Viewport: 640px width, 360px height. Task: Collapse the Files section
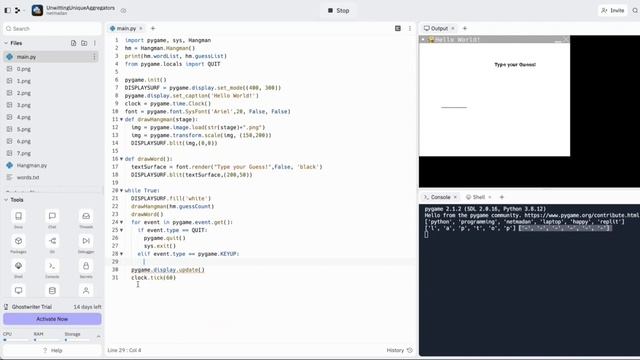[x=6, y=43]
